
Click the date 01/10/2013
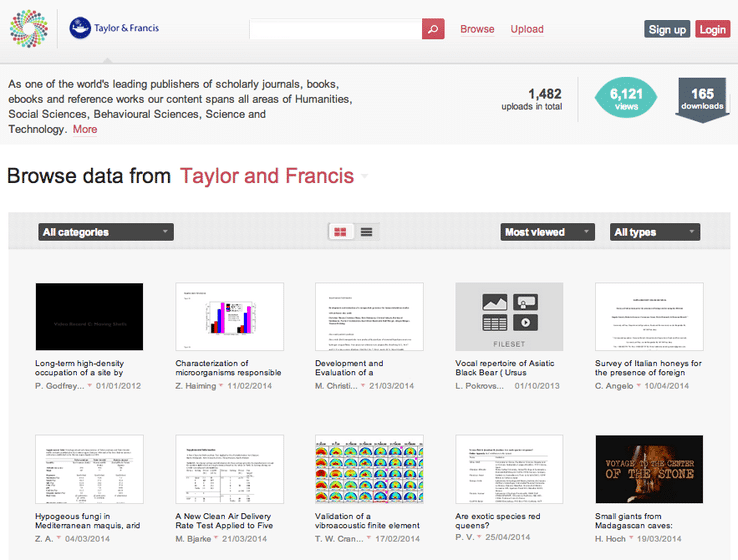537,386
